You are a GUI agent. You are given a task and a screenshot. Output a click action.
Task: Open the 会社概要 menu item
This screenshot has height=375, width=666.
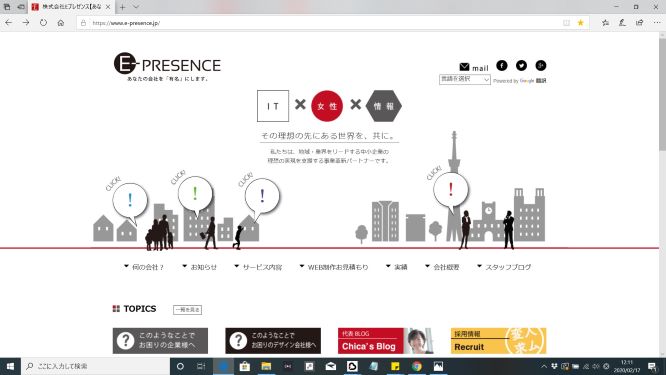[x=442, y=267]
